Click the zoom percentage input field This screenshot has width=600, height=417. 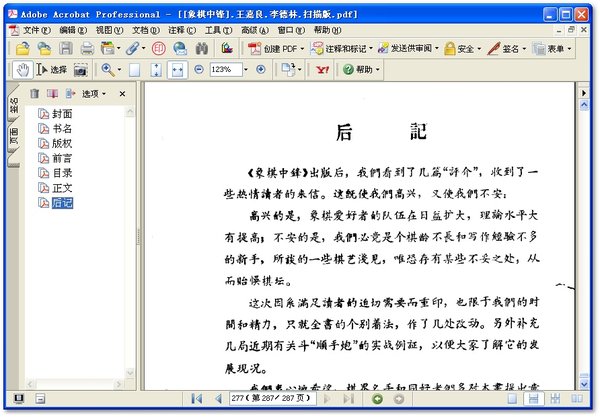pyautogui.click(x=226, y=70)
